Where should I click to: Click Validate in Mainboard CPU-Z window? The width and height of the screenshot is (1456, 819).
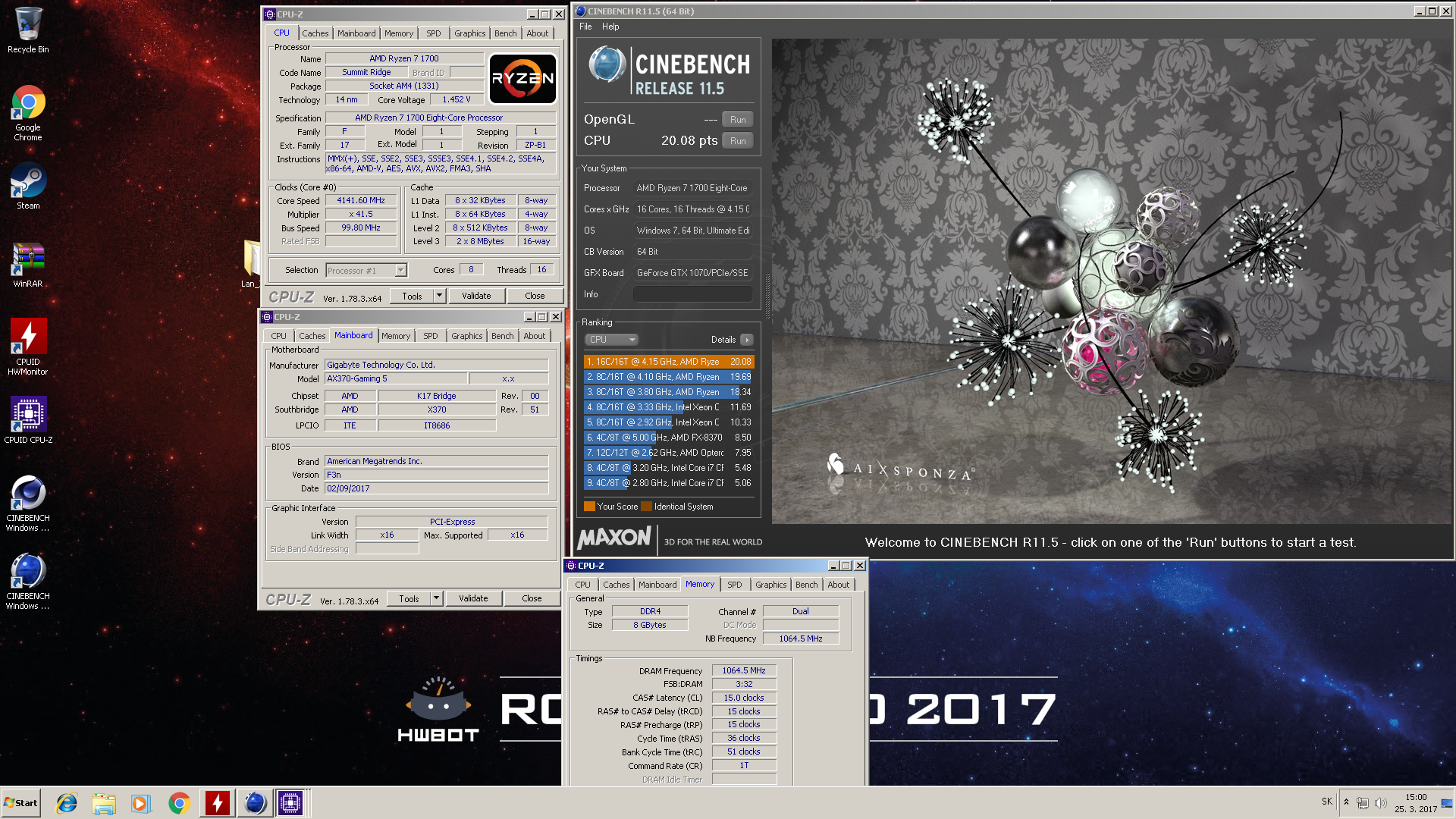click(x=473, y=598)
